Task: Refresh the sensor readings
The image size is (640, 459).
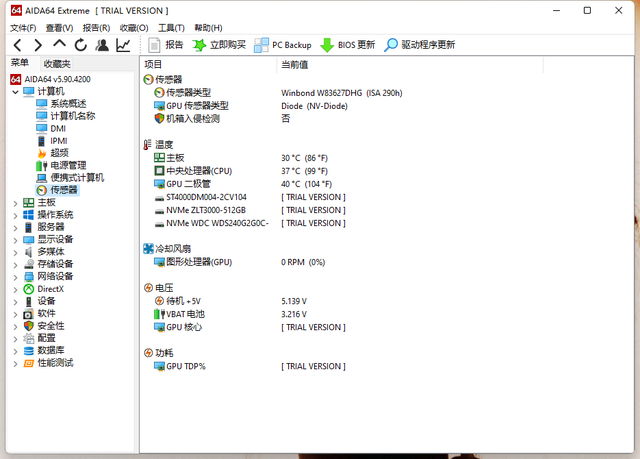Action: pyautogui.click(x=81, y=45)
